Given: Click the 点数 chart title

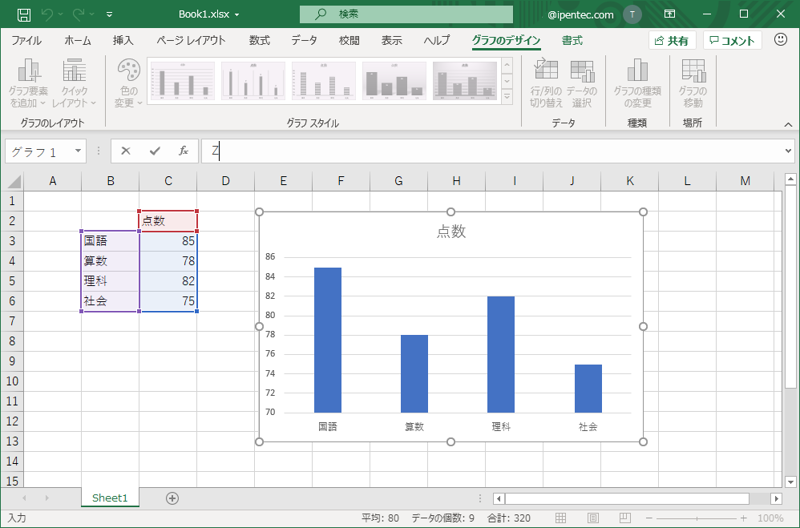Looking at the screenshot, I should 451,232.
